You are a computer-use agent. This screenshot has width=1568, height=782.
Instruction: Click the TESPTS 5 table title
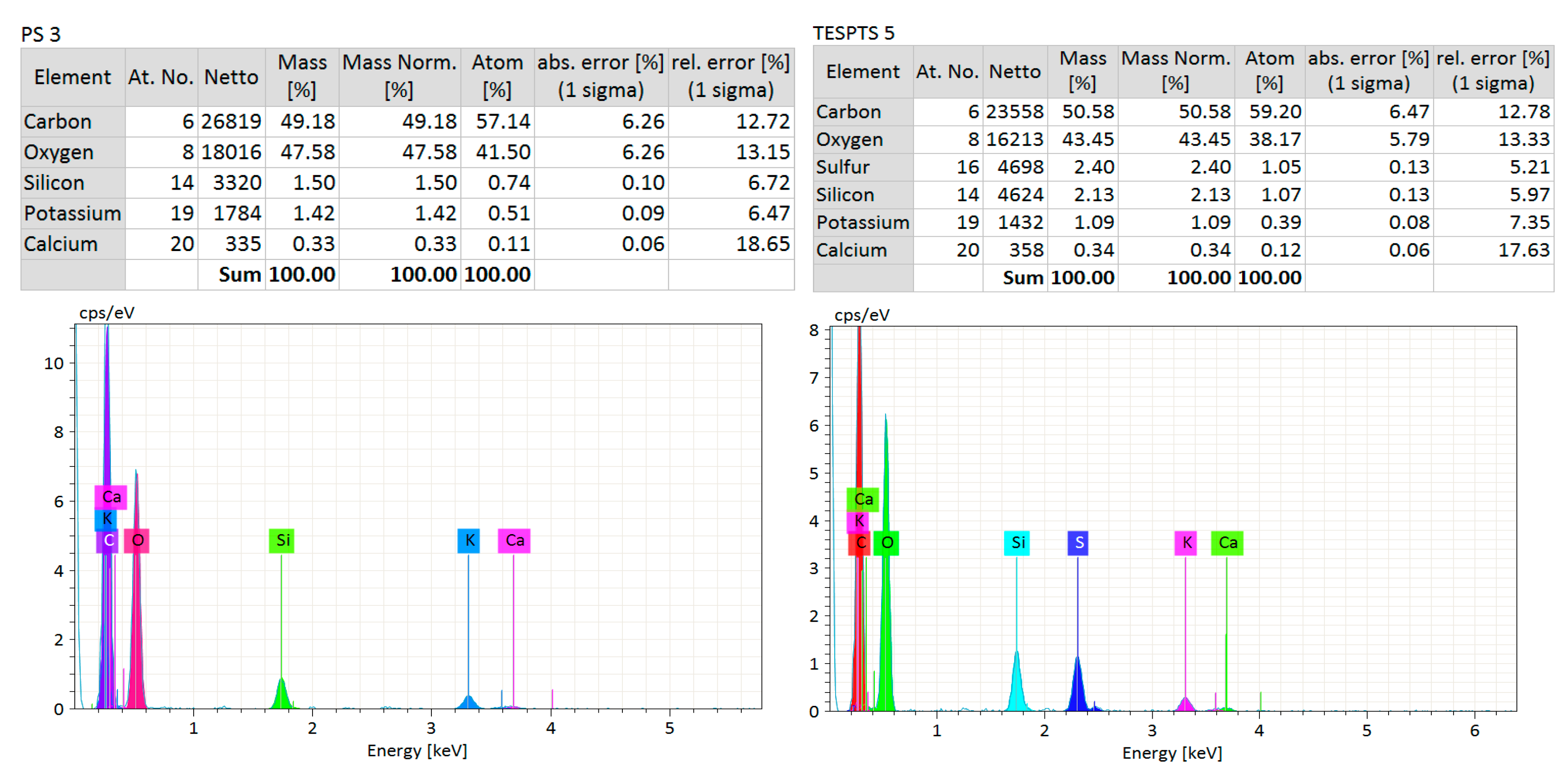click(x=853, y=33)
